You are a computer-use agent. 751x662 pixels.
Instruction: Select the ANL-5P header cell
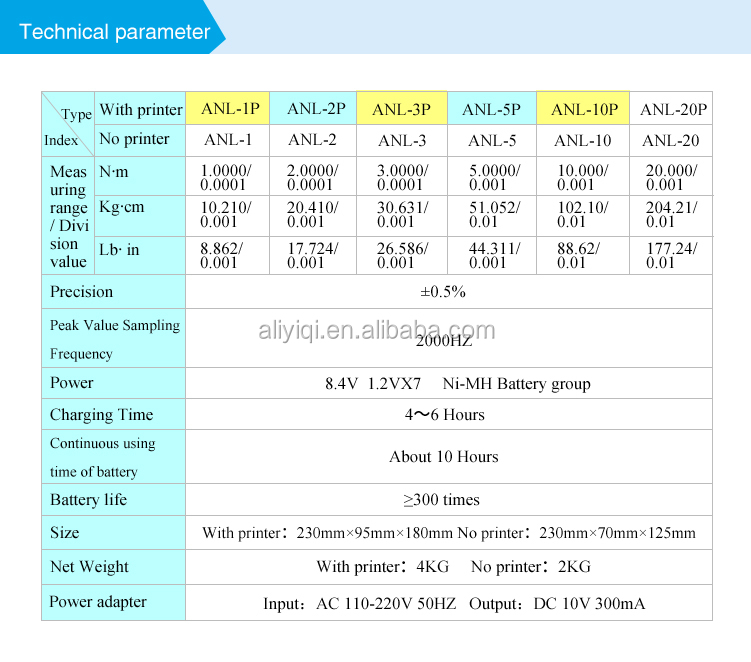coord(492,108)
